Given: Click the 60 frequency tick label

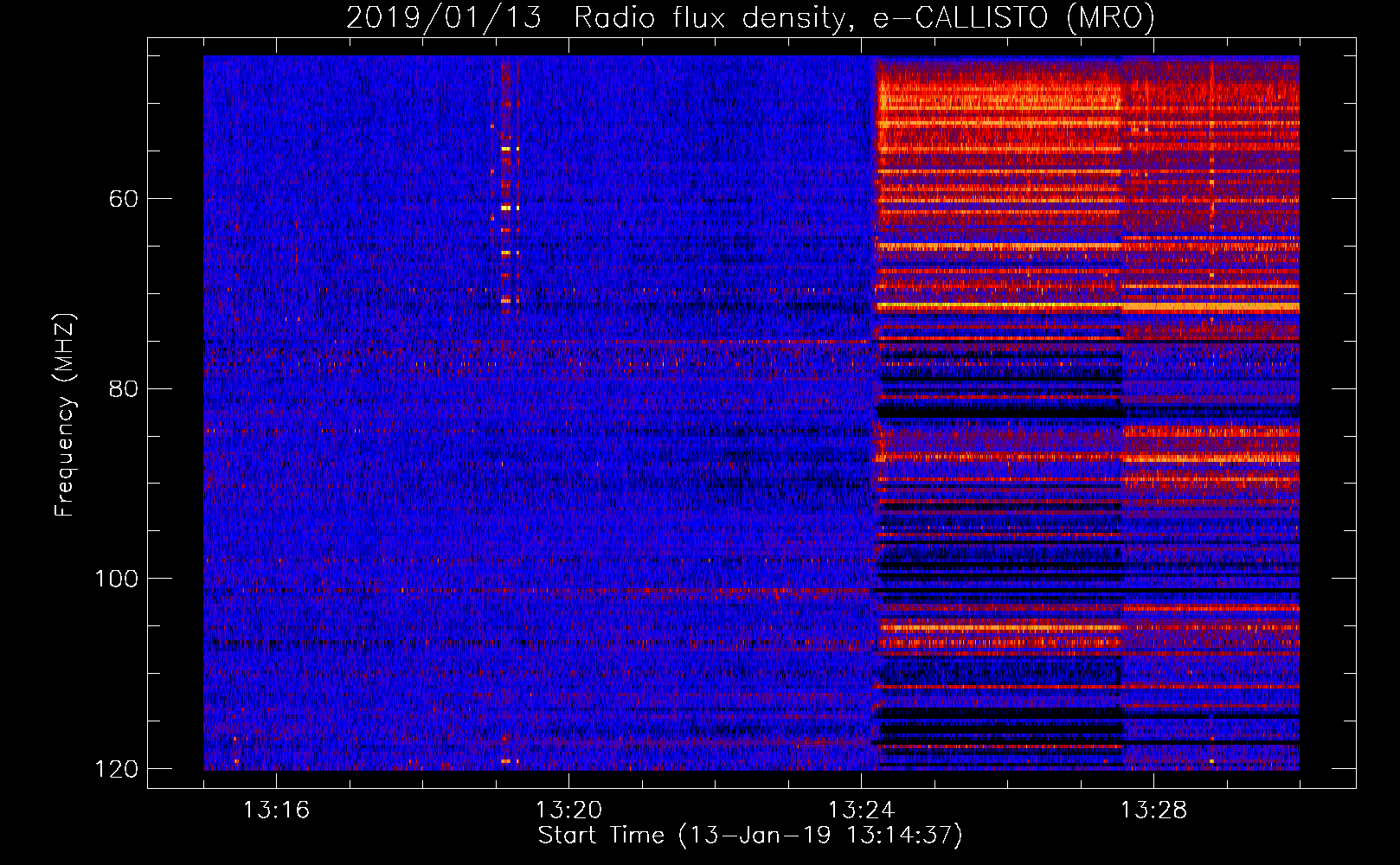Looking at the screenshot, I should [x=124, y=199].
